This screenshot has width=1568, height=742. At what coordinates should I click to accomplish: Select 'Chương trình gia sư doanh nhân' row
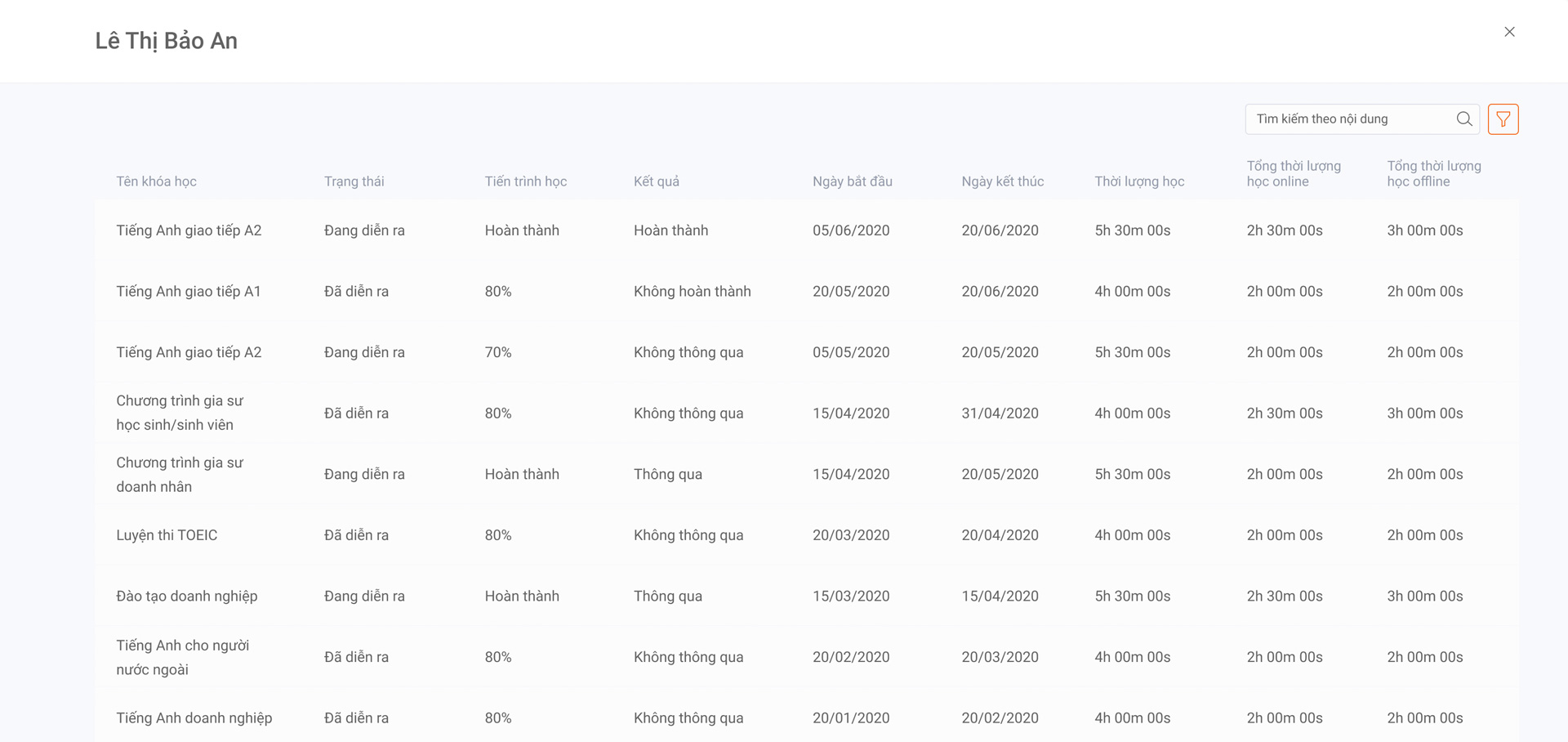click(x=180, y=475)
